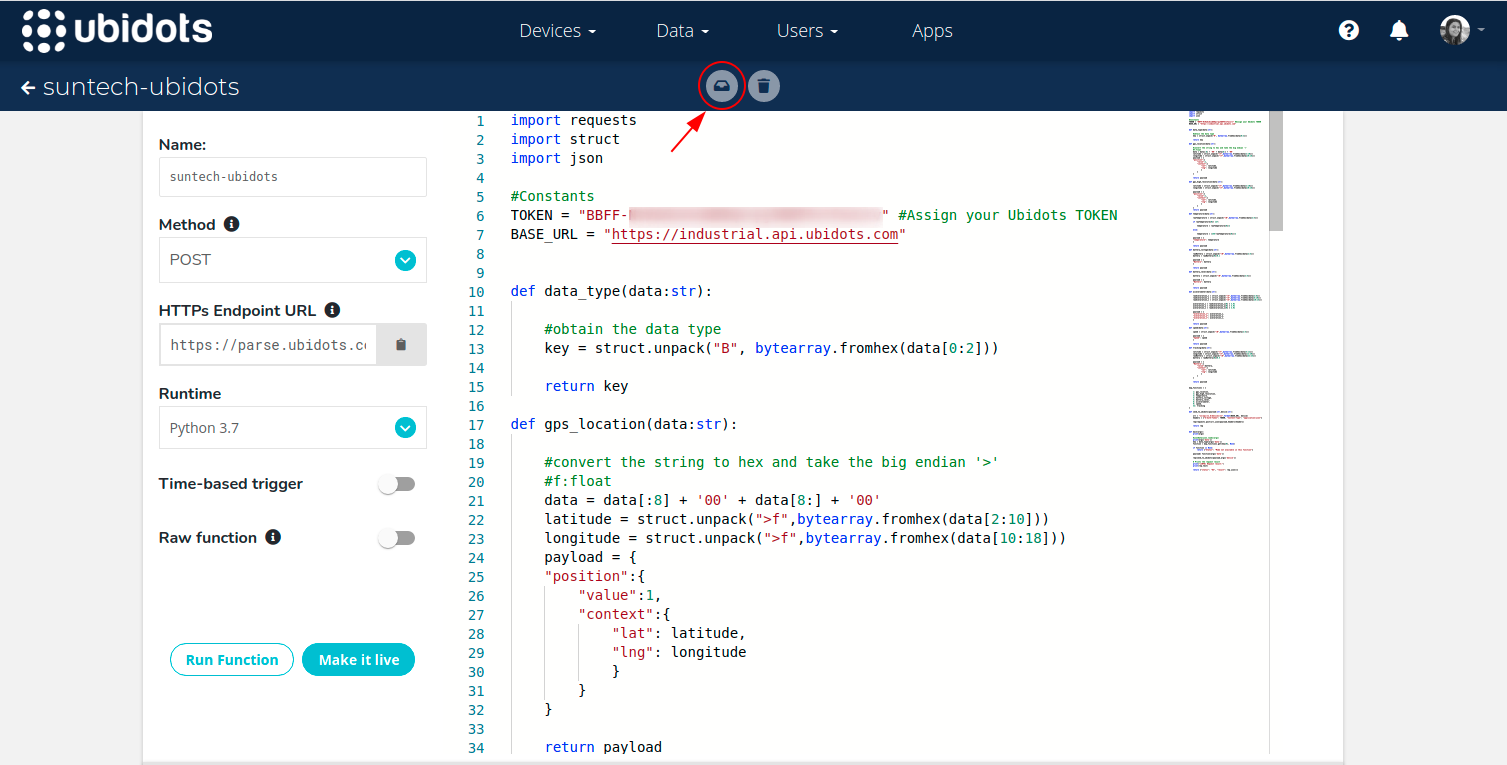
Task: Click the "lng": longitude line
Action: (679, 652)
